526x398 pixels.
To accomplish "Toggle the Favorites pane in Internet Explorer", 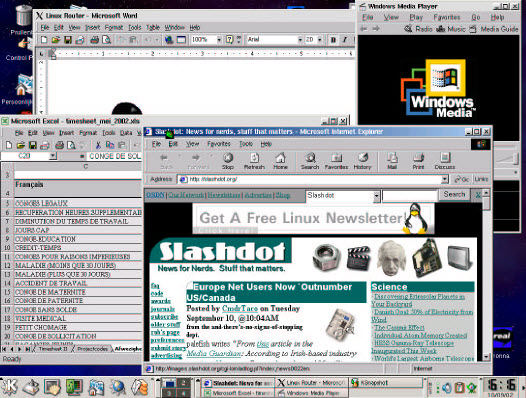I will tap(336, 161).
